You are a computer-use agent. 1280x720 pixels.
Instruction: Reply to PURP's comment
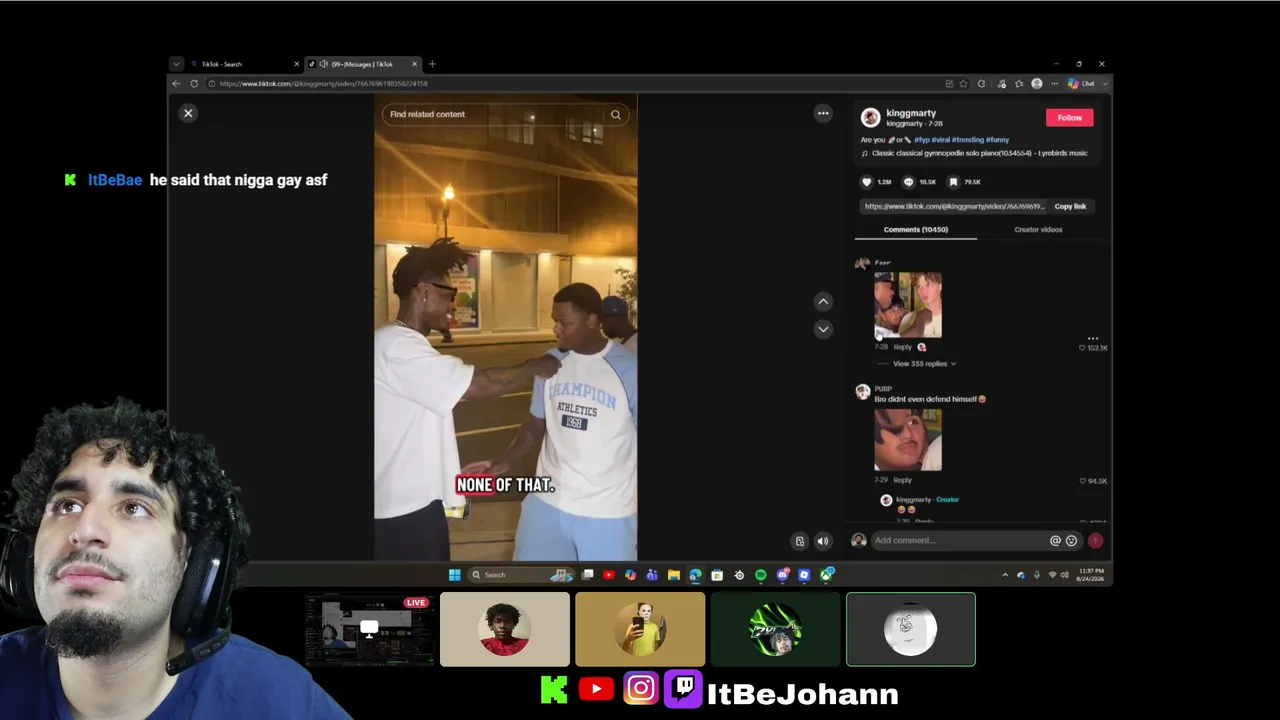pos(903,480)
